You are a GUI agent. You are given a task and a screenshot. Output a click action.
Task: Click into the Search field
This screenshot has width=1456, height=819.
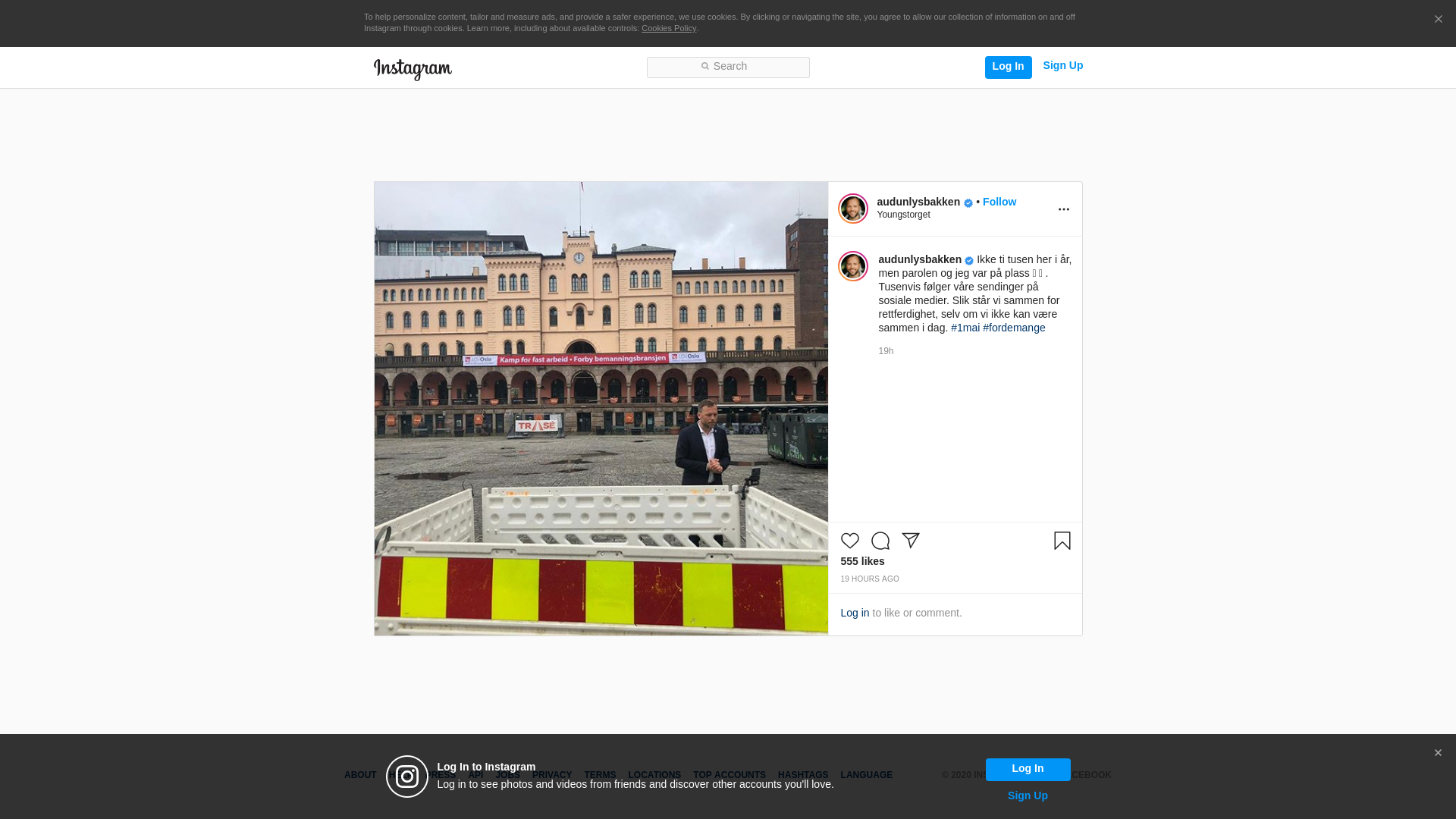(x=728, y=67)
